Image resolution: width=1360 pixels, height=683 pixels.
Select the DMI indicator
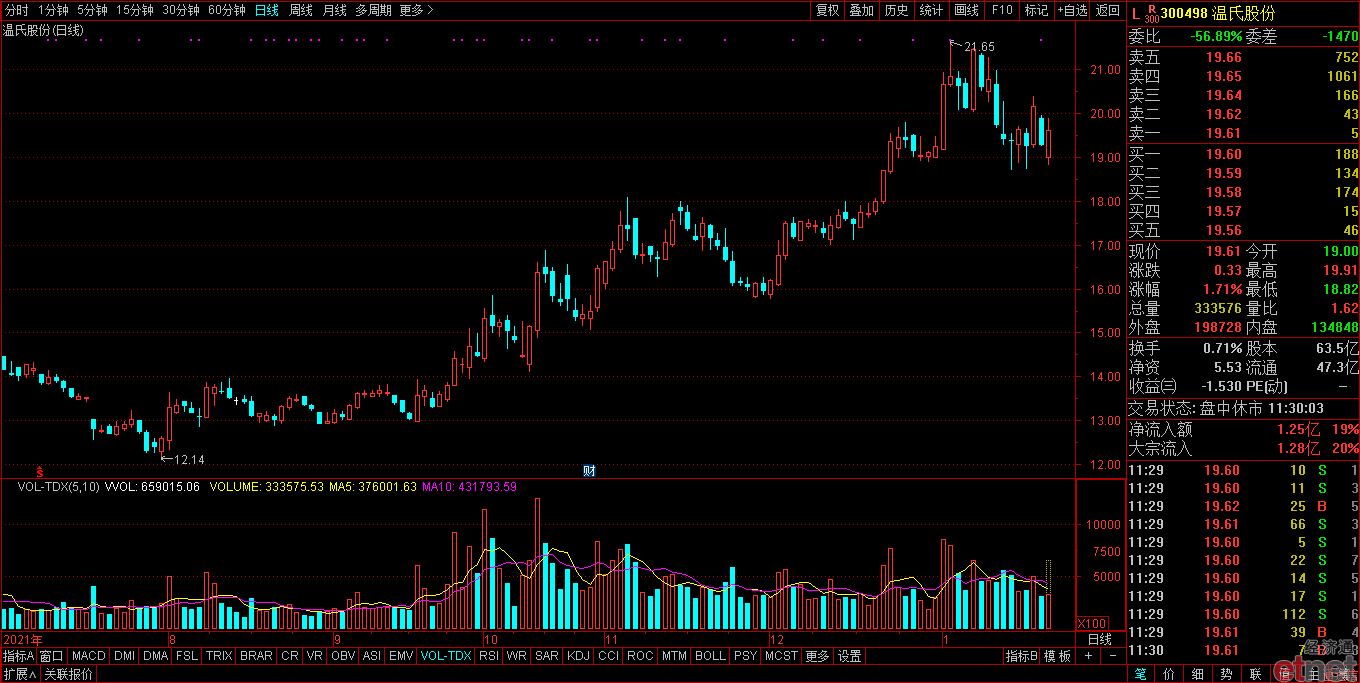pyautogui.click(x=124, y=656)
